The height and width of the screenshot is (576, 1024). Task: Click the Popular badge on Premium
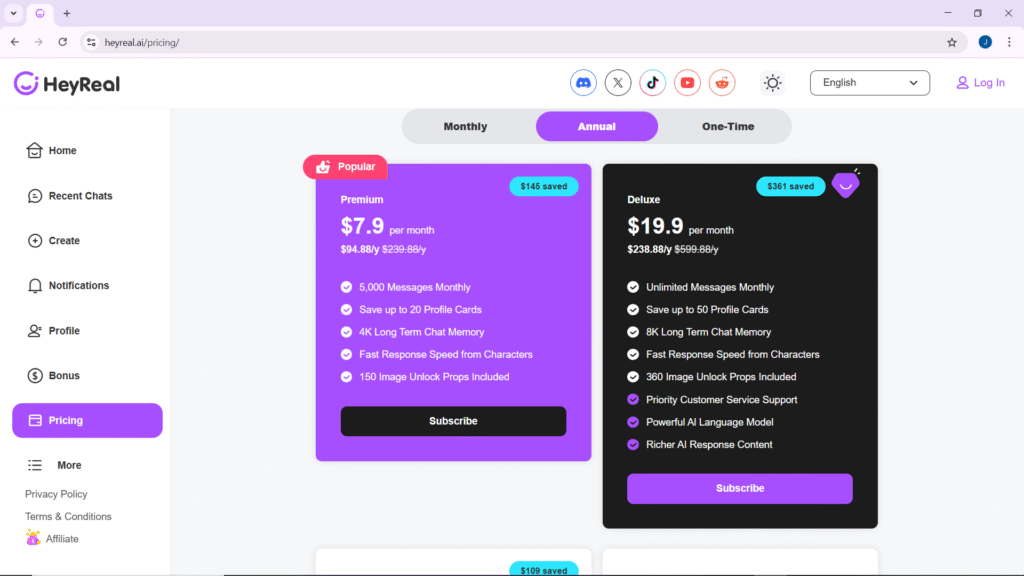[x=345, y=167]
